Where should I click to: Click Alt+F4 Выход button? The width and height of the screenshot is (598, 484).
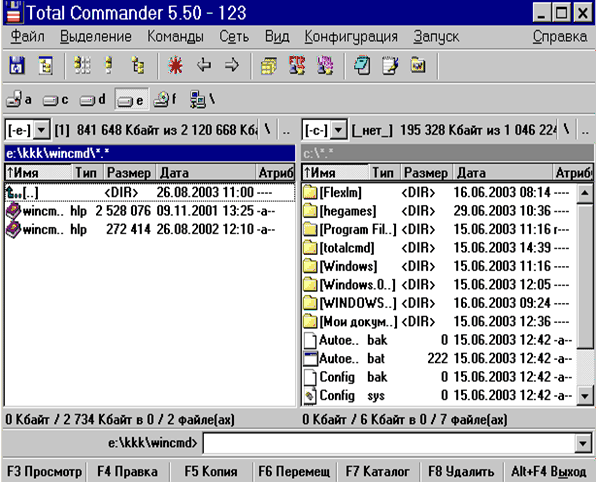549,472
